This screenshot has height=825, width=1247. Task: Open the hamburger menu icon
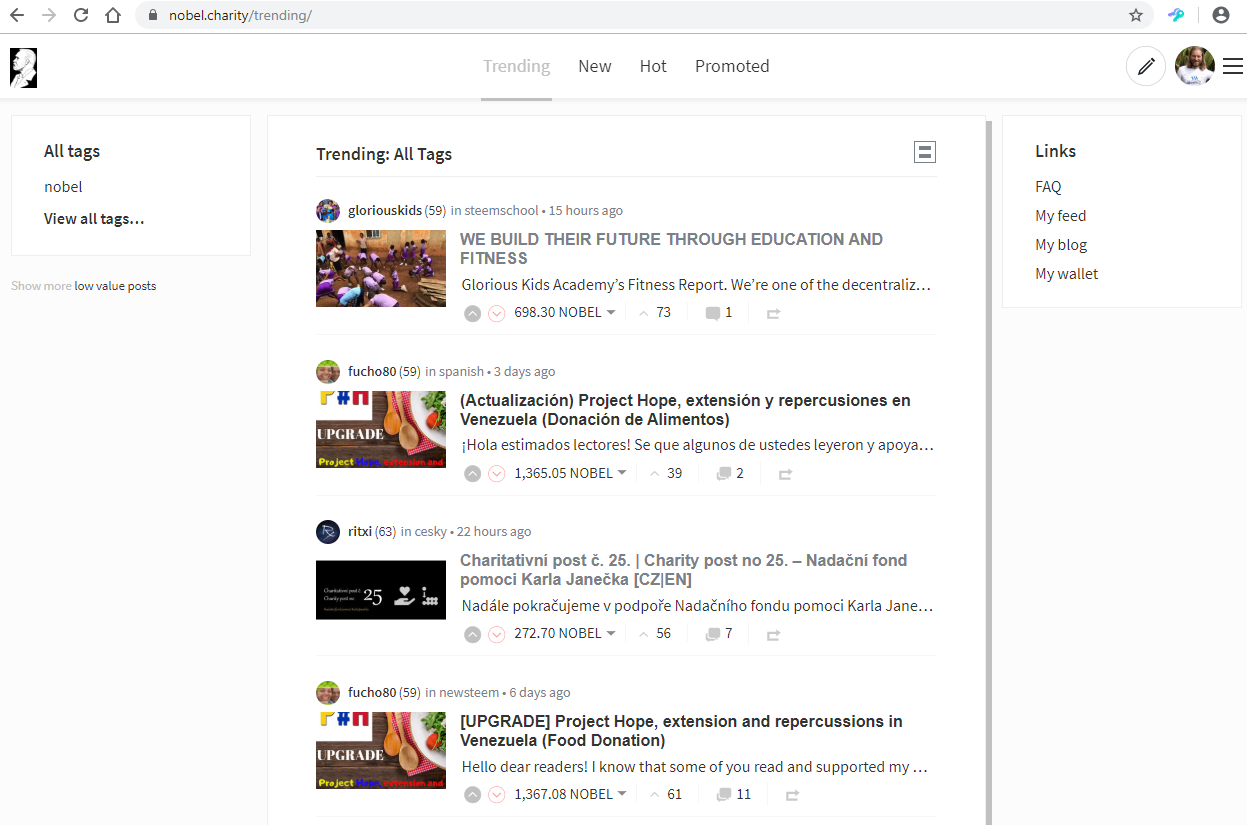tap(1232, 67)
